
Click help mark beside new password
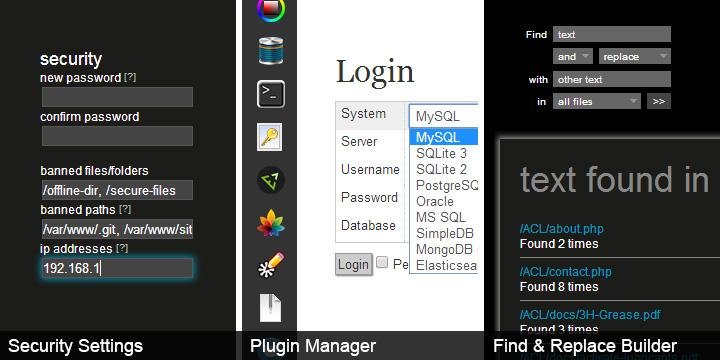130,78
